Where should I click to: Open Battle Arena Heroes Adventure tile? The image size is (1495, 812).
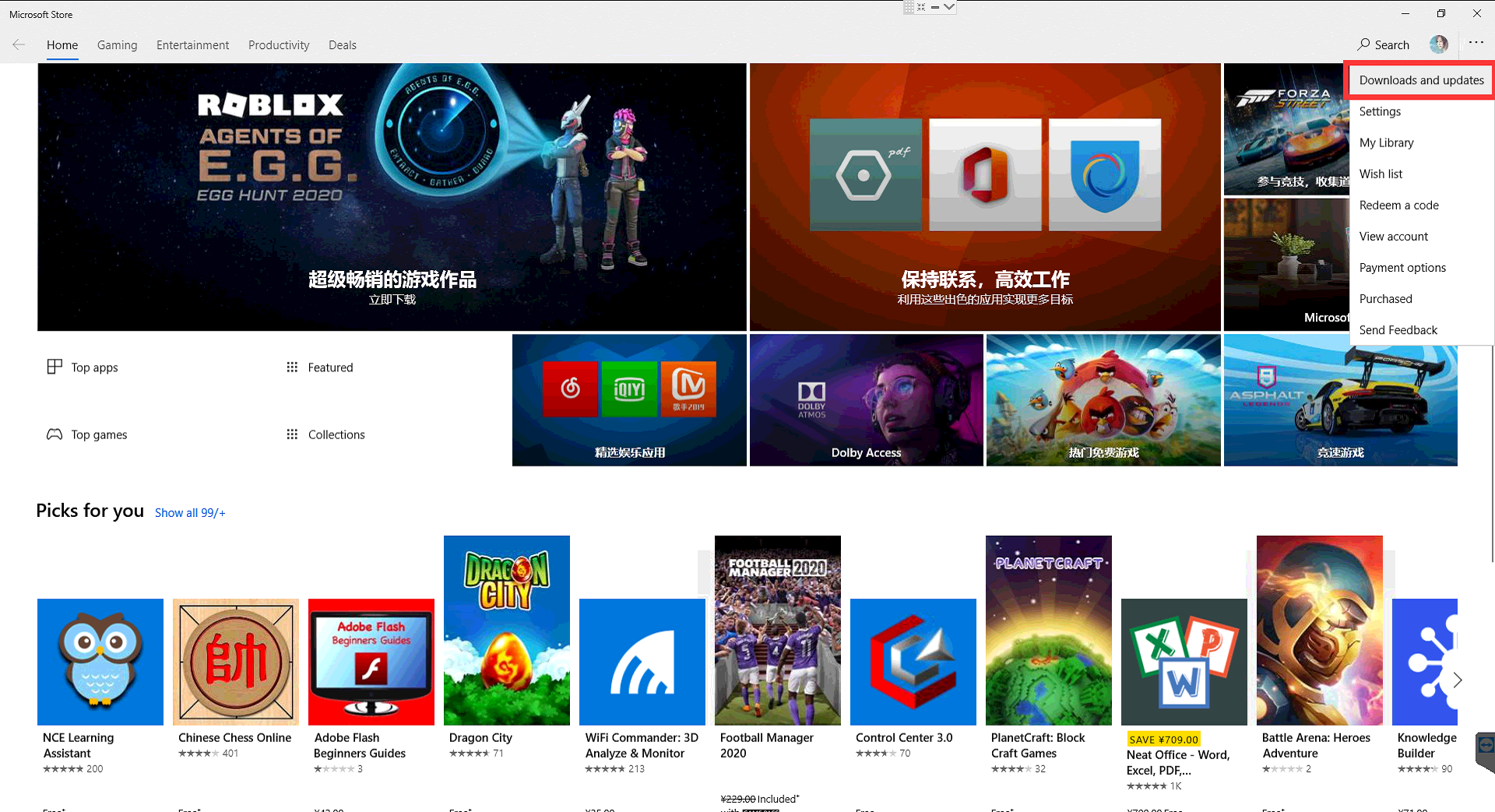point(1320,631)
